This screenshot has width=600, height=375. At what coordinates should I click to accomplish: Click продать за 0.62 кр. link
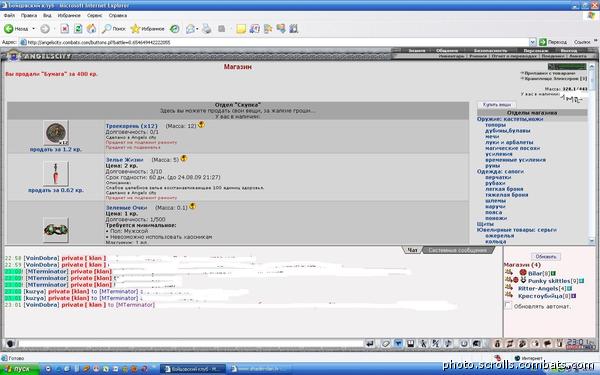(55, 190)
